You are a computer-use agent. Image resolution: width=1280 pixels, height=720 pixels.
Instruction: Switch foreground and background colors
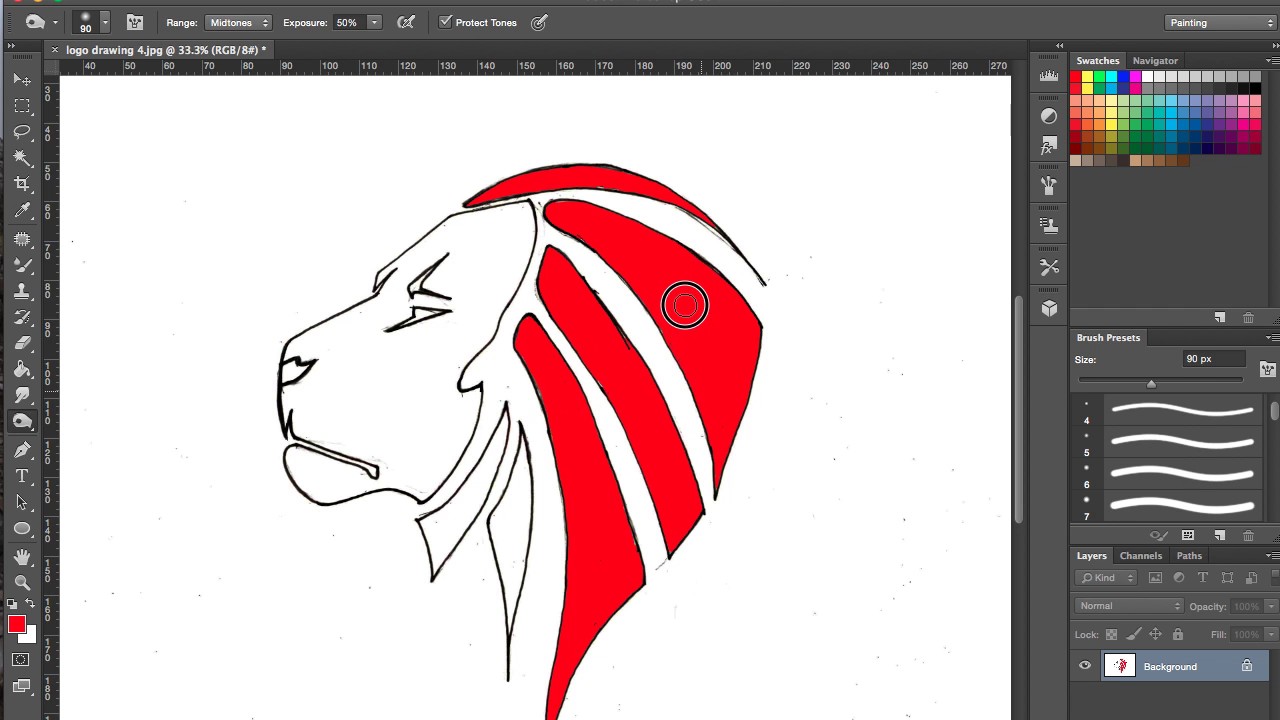(x=29, y=603)
